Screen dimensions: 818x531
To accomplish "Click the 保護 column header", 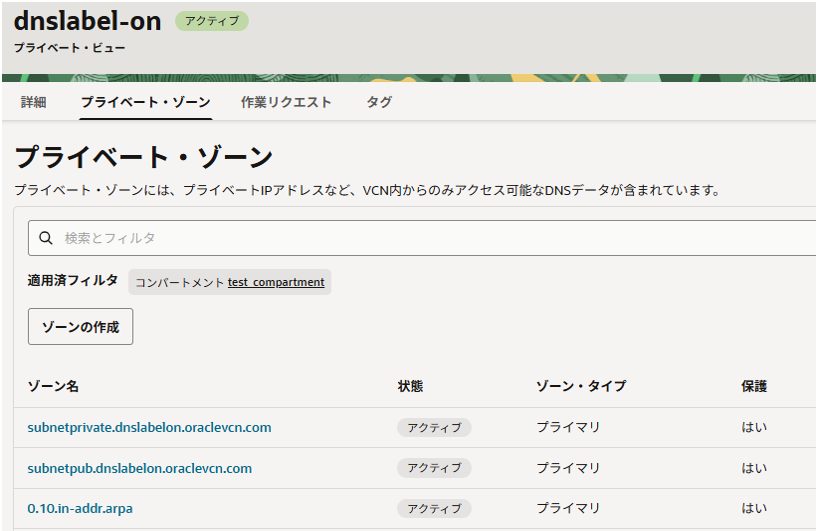I will click(x=754, y=386).
